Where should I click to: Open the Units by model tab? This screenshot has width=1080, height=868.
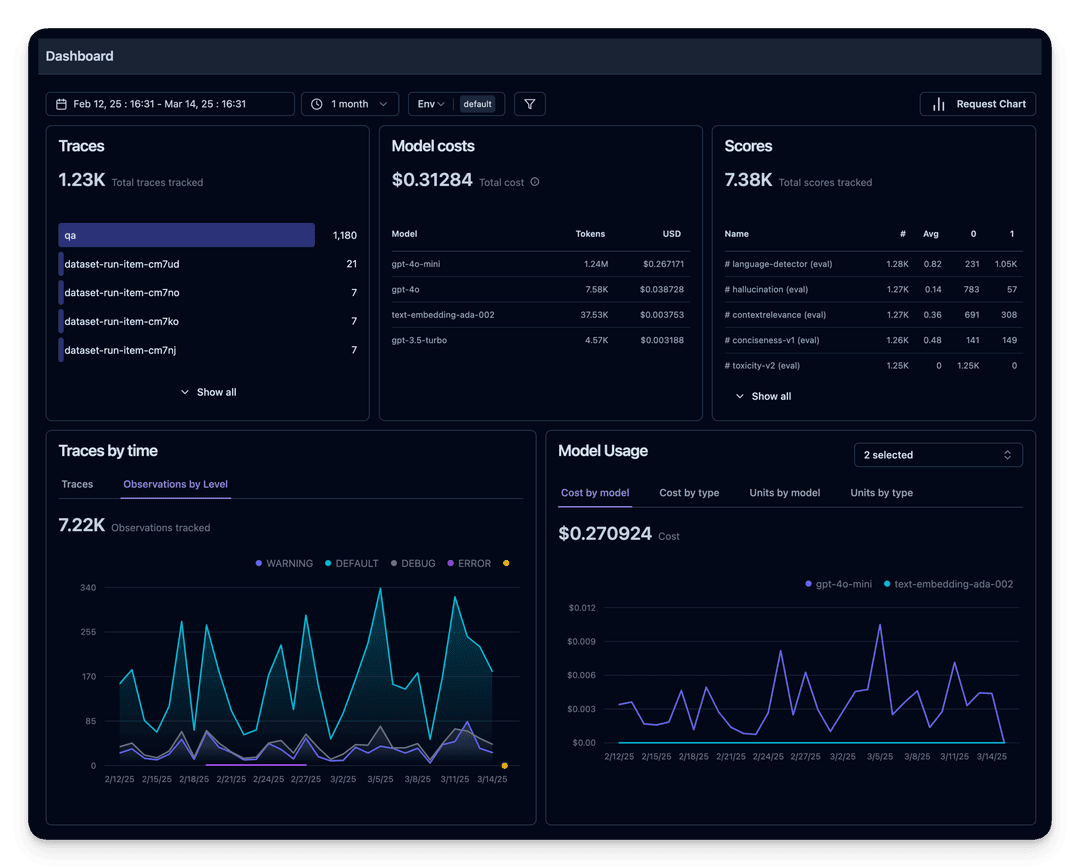(x=785, y=493)
